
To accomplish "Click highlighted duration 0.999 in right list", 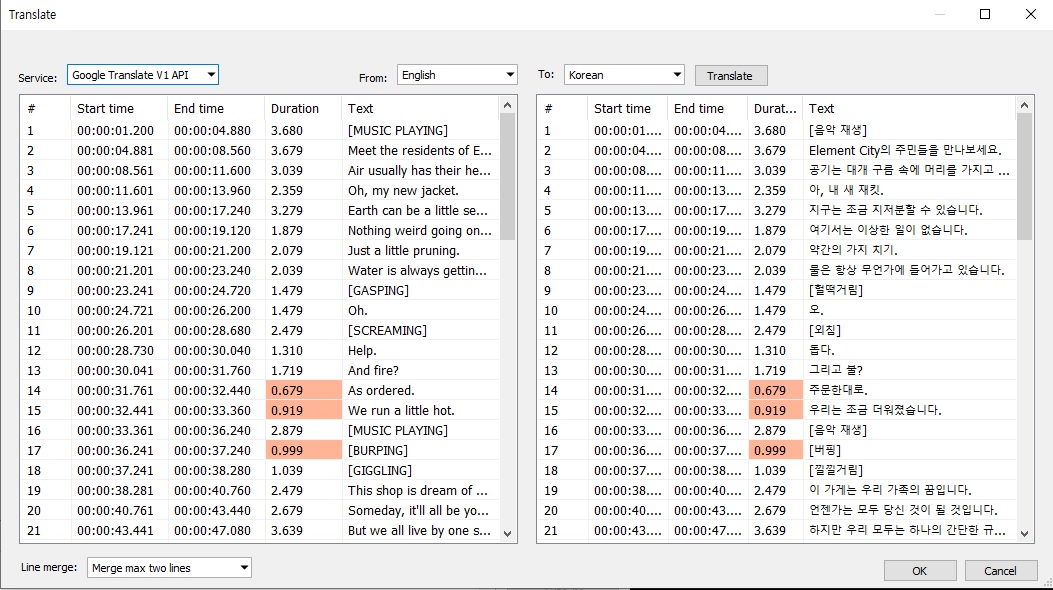I will point(776,450).
